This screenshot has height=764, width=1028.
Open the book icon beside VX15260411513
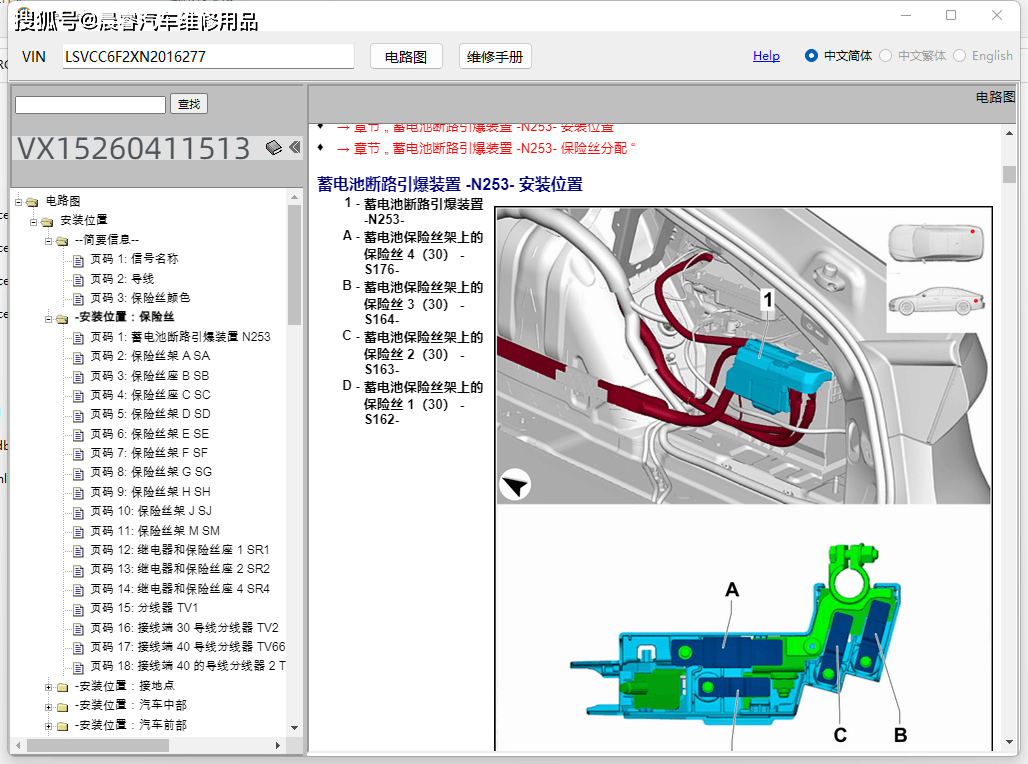[271, 146]
